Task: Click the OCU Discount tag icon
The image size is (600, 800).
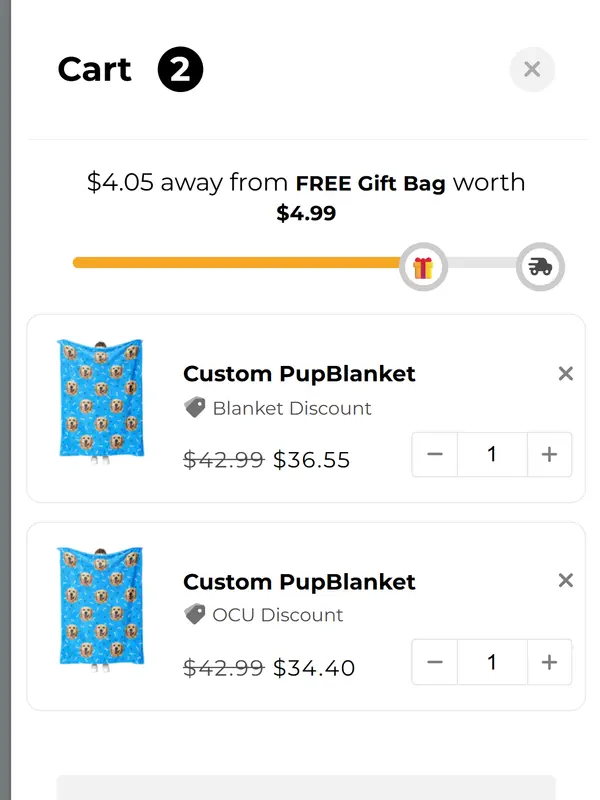Action: 195,615
